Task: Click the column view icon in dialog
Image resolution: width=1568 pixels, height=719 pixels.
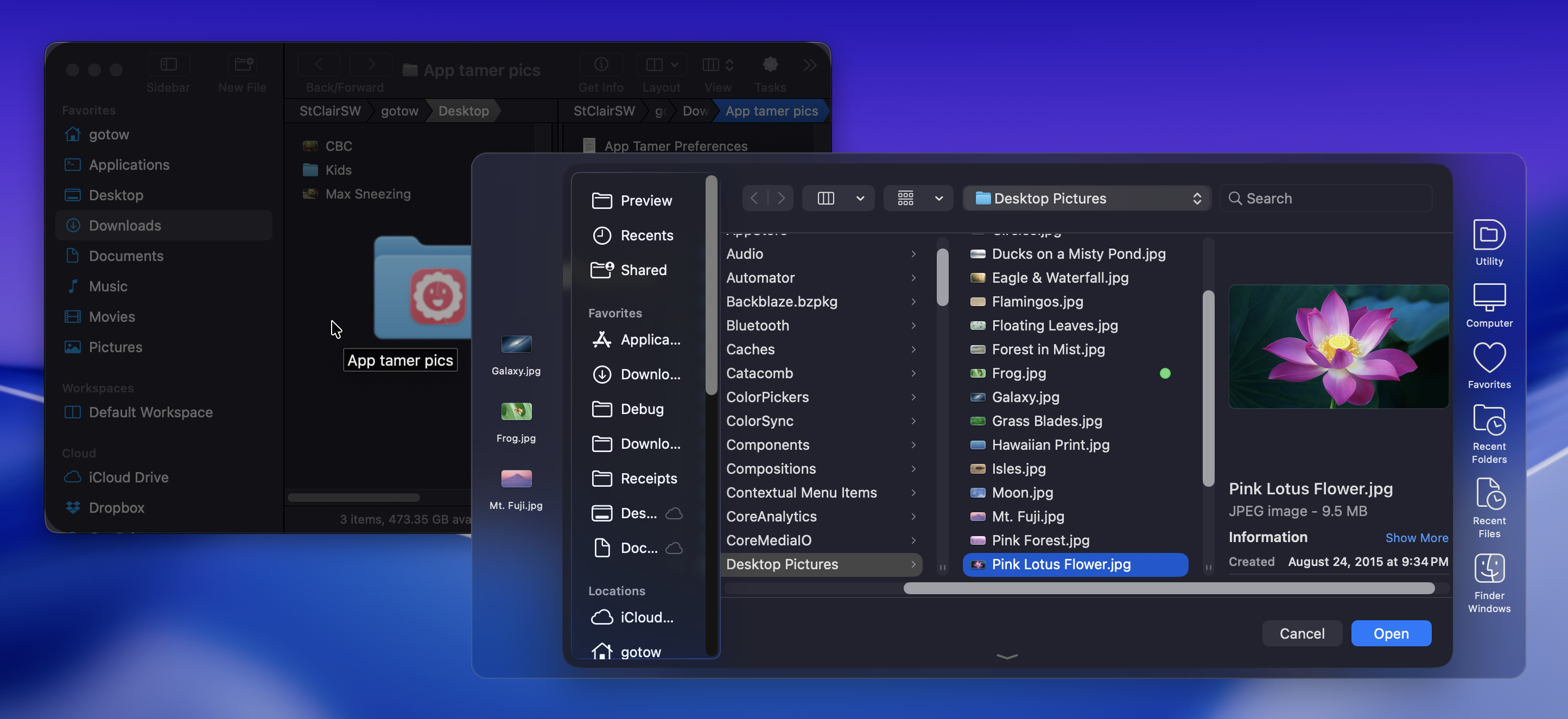Action: (x=826, y=199)
